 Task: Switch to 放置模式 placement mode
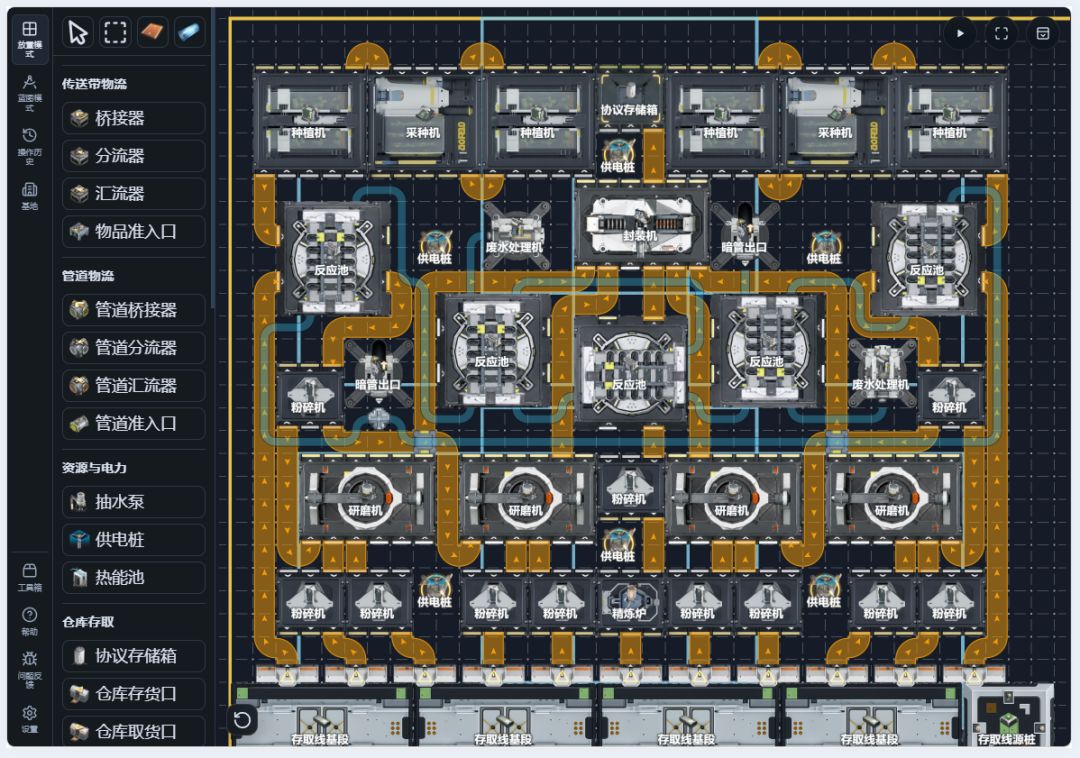click(x=30, y=39)
